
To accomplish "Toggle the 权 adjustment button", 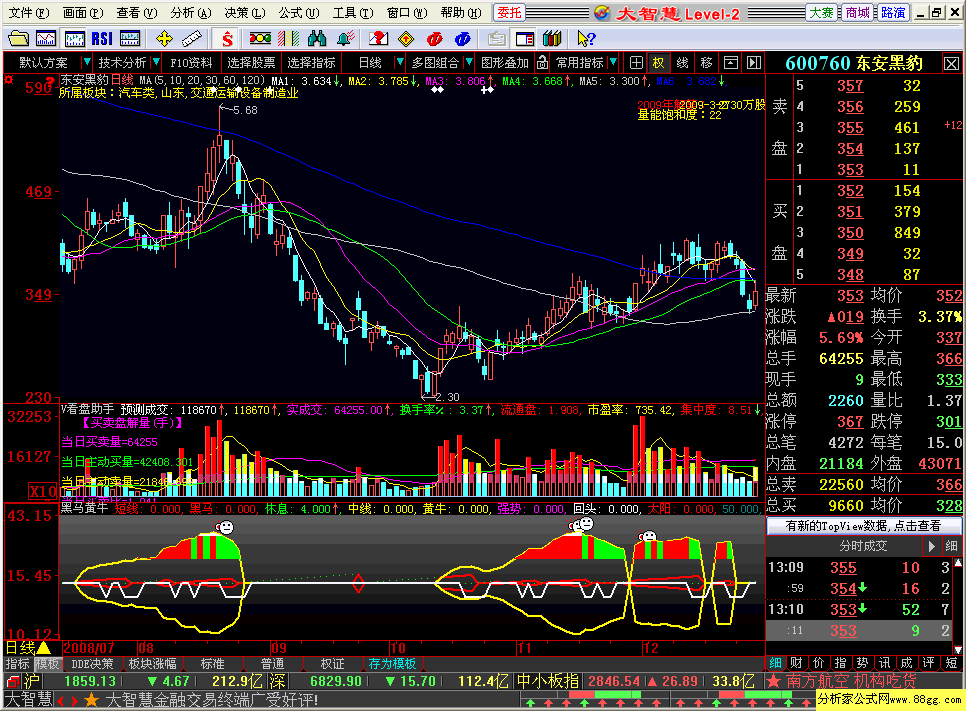I will (x=659, y=62).
